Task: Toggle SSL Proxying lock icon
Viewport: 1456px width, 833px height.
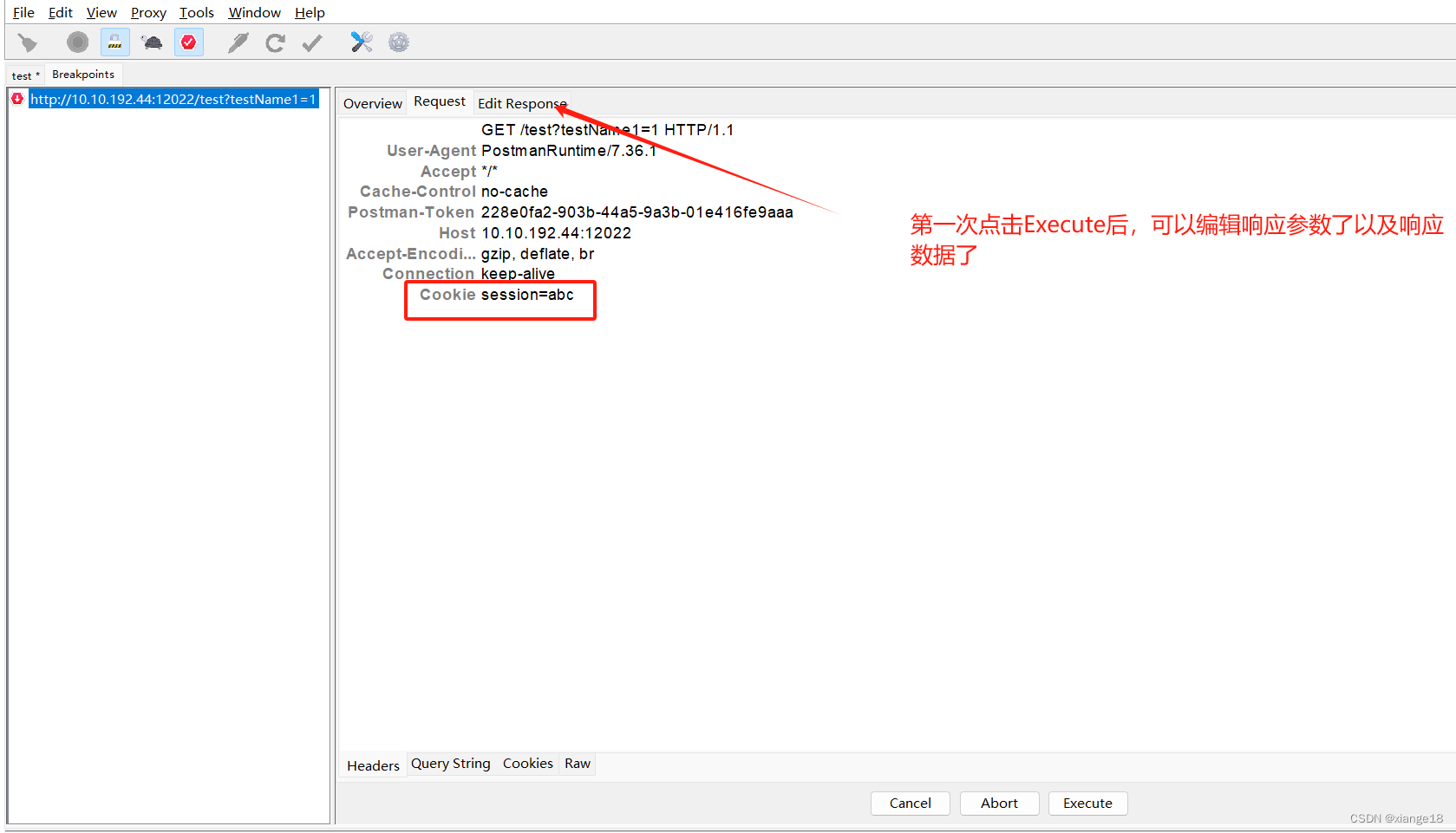Action: coord(114,42)
